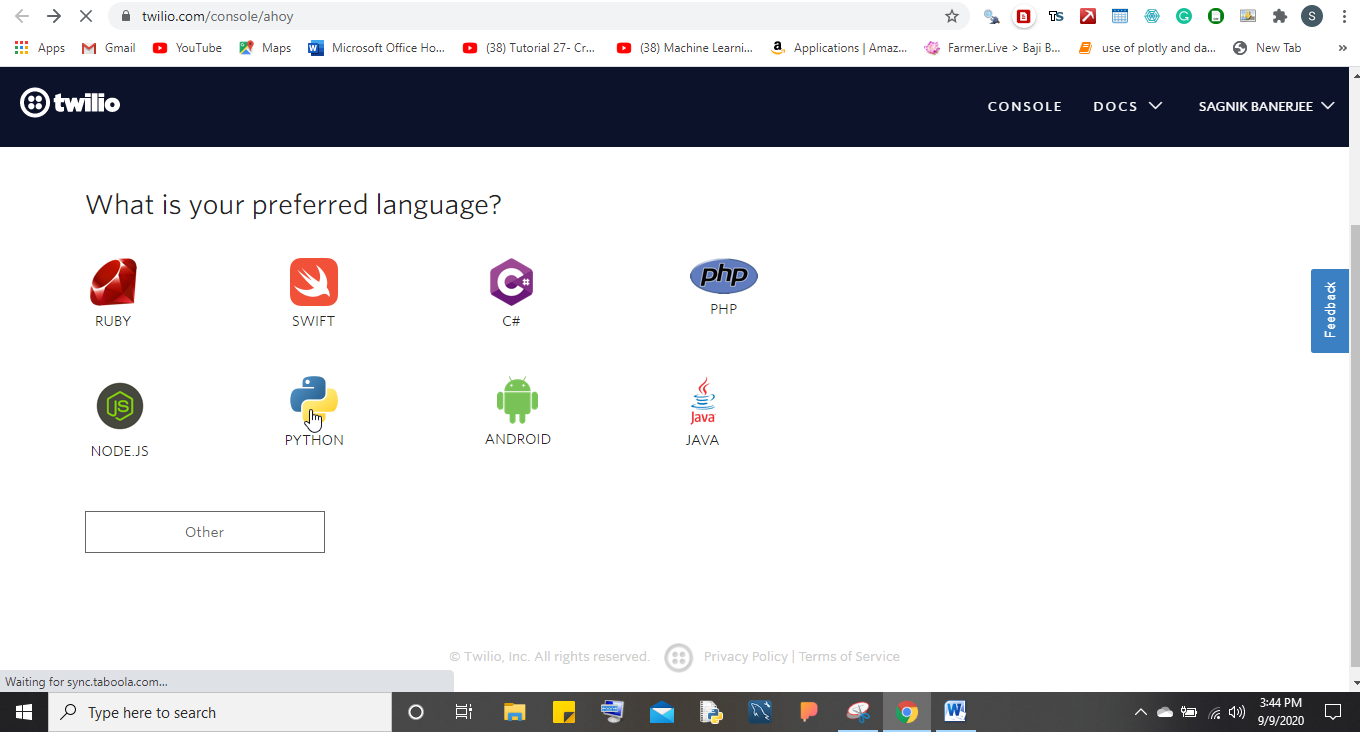Viewport: 1360px width, 732px height.
Task: Go to CONSOLE in top navigation
Action: [1024, 106]
